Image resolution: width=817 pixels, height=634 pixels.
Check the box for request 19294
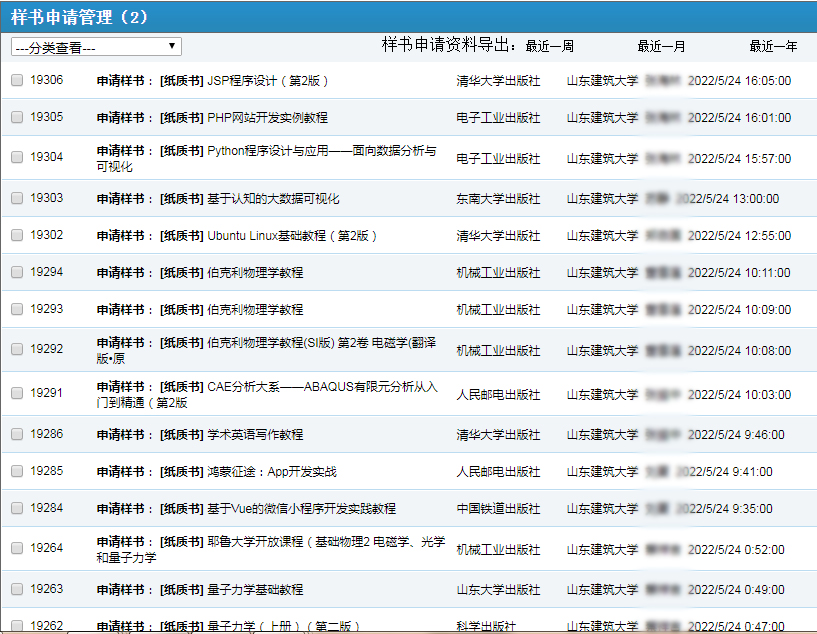point(17,273)
